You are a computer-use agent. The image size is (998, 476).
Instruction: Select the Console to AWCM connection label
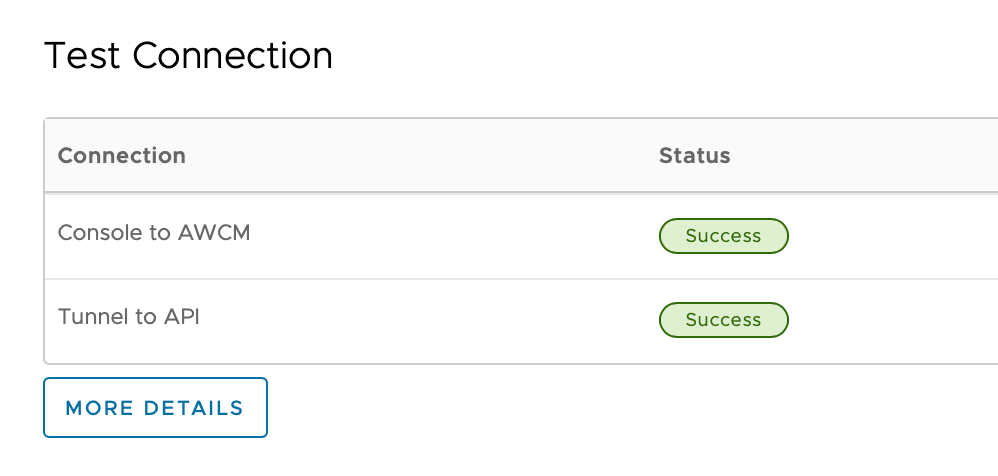pyautogui.click(x=154, y=233)
